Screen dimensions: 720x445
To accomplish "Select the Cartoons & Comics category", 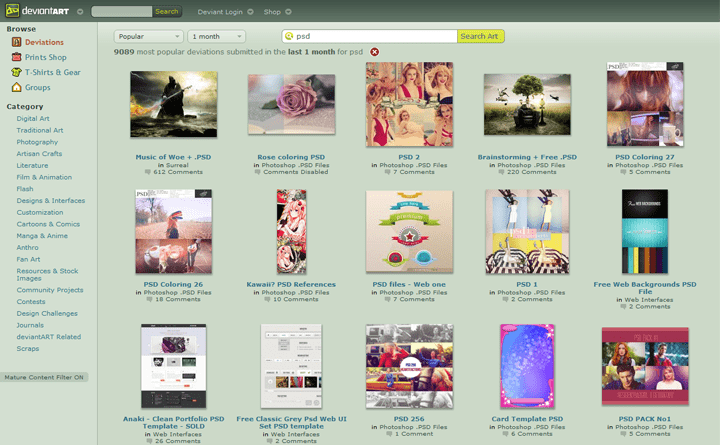I will (x=48, y=224).
